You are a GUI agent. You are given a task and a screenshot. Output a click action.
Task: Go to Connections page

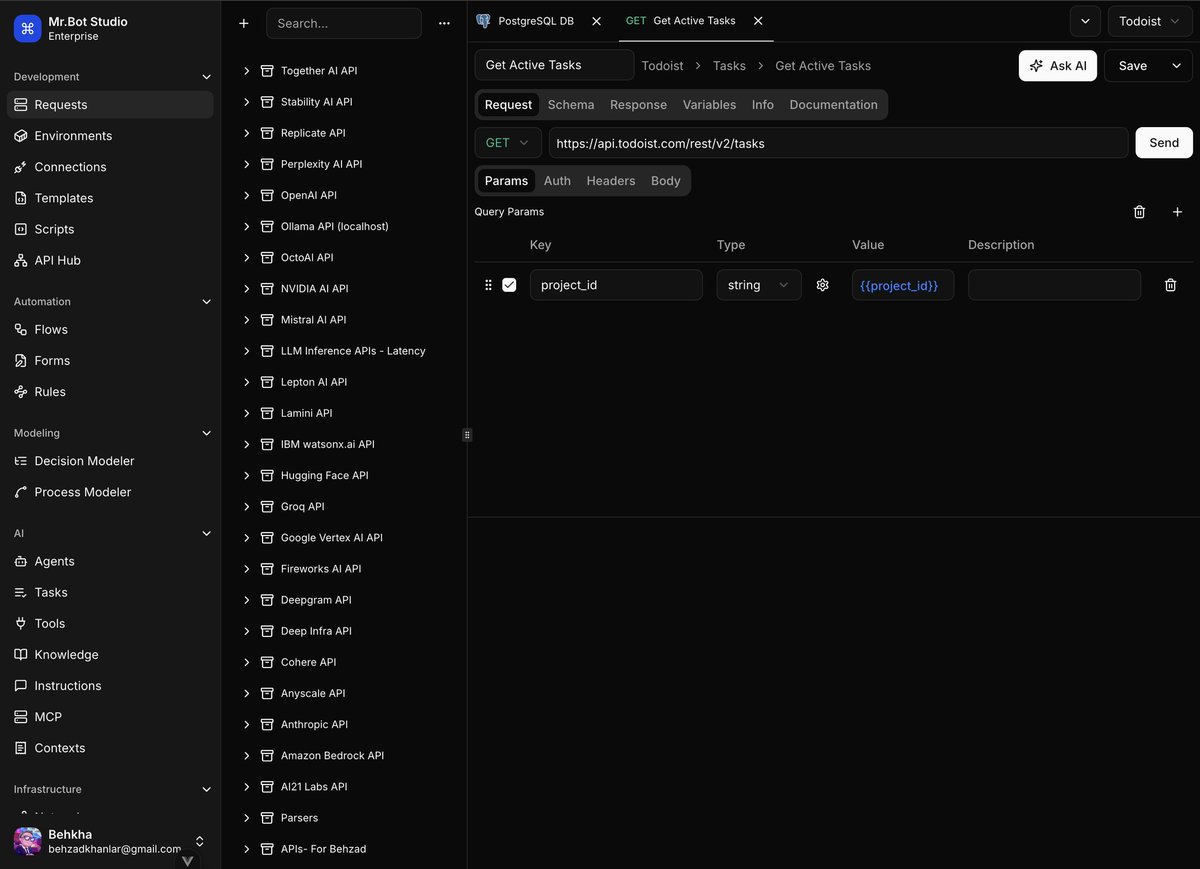pyautogui.click(x=110, y=167)
